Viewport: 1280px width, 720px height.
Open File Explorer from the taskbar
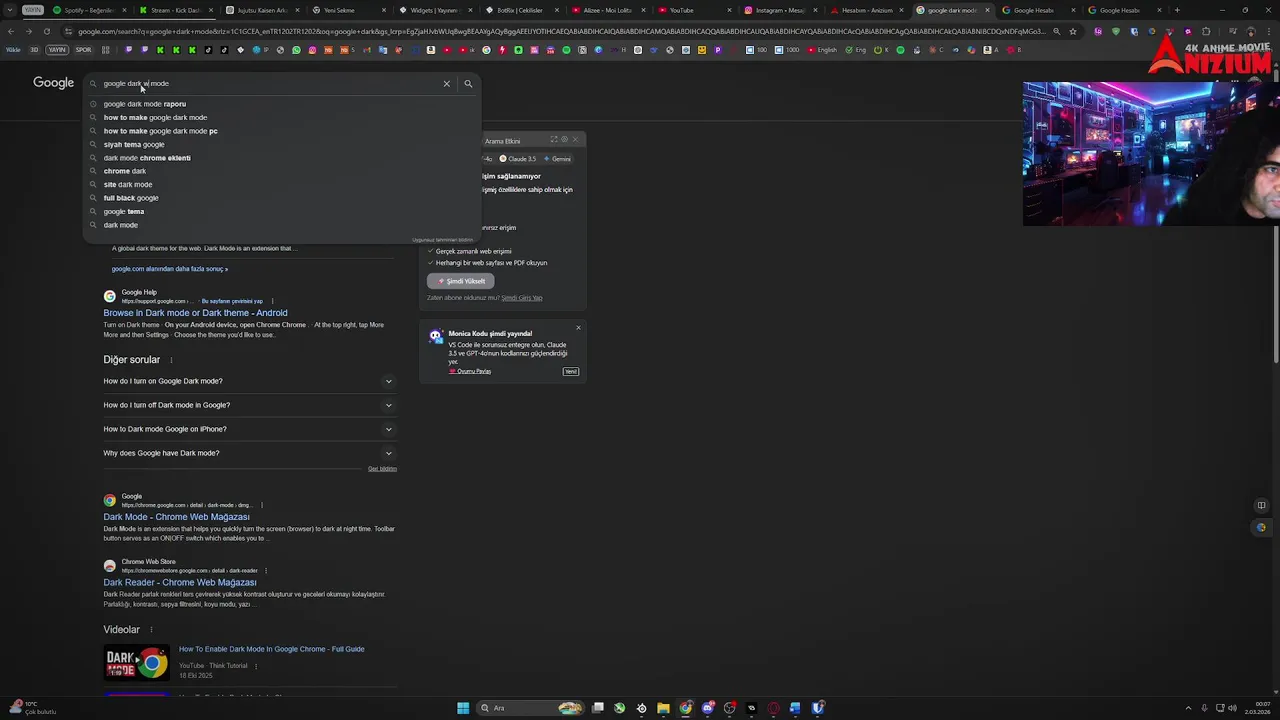pyautogui.click(x=663, y=708)
